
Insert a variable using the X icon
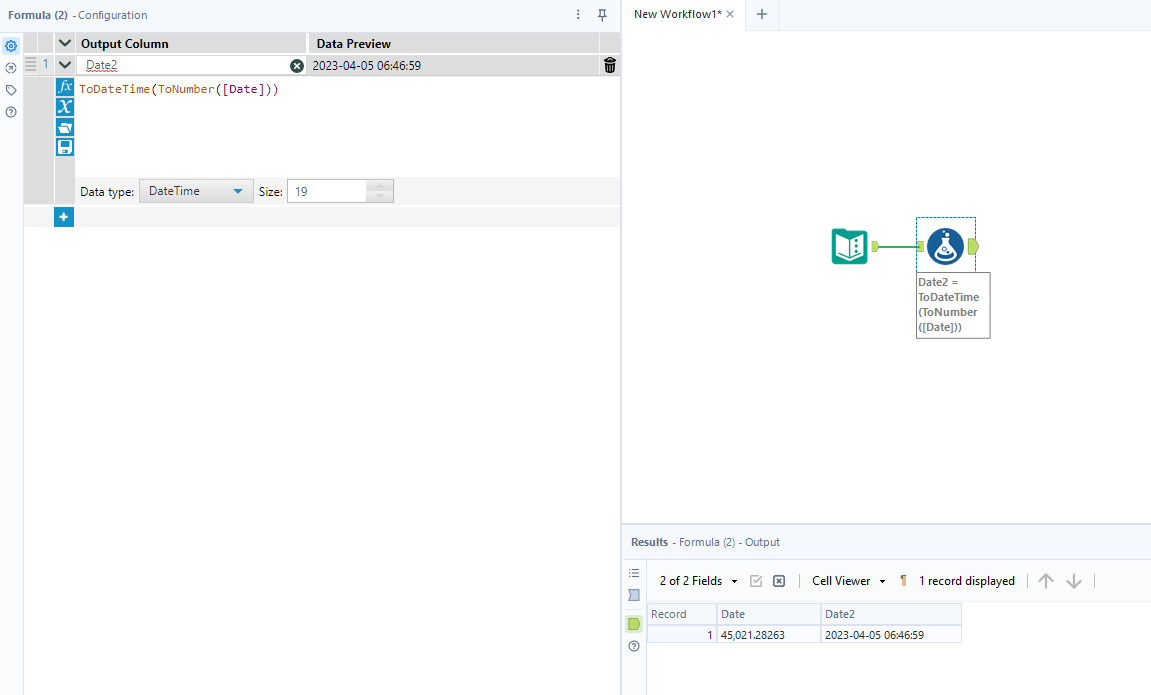point(65,106)
